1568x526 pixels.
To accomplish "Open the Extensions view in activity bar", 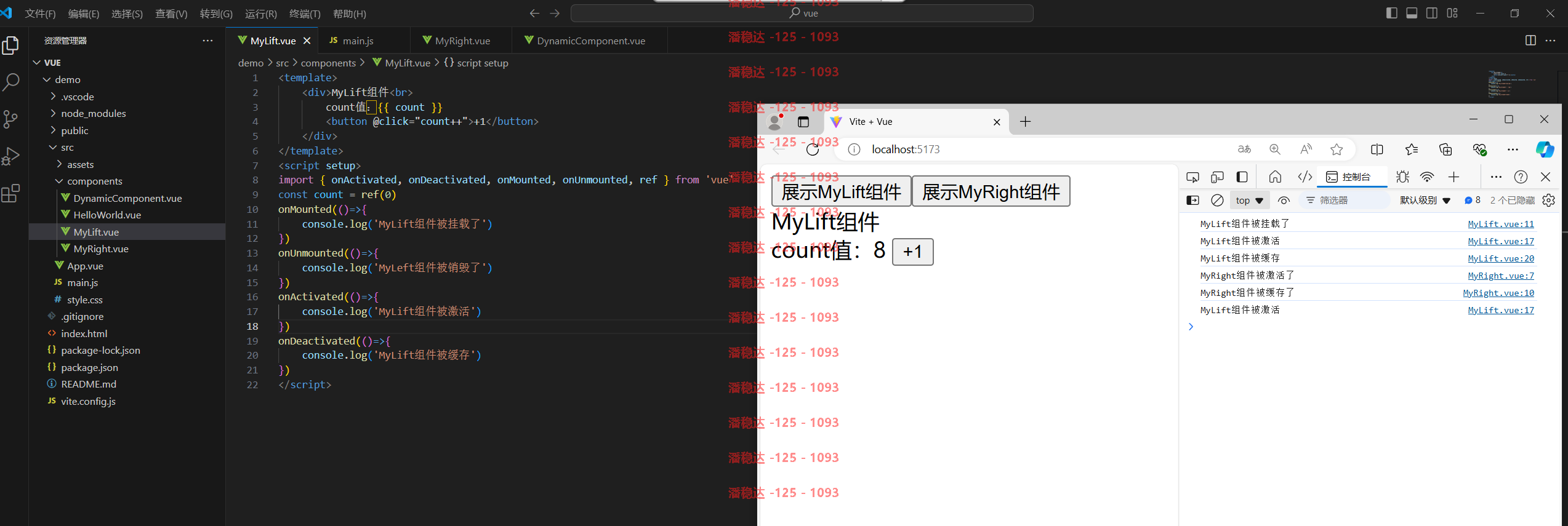I will pos(11,193).
